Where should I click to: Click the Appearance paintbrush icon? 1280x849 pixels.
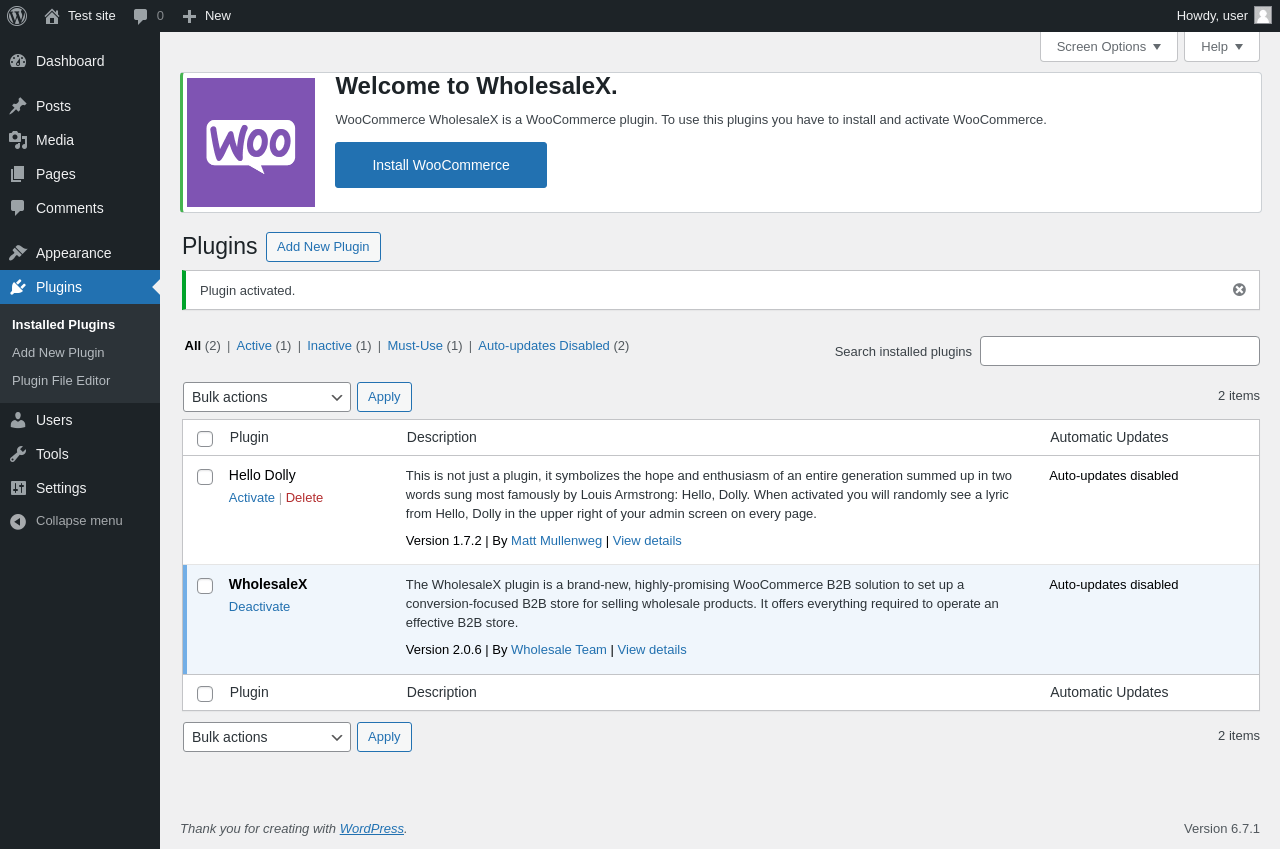pyautogui.click(x=18, y=253)
